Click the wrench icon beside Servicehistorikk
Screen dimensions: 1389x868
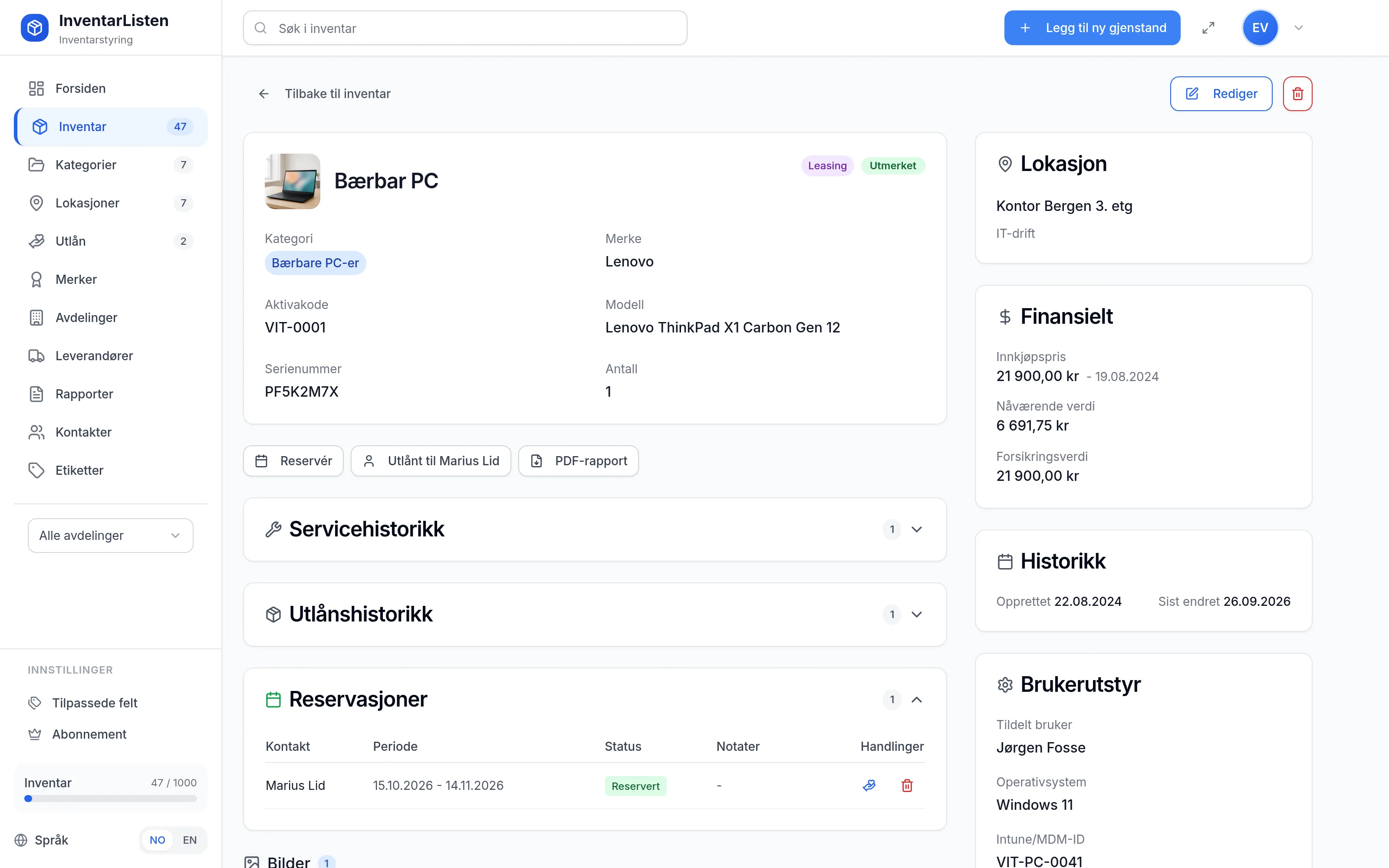(x=273, y=529)
